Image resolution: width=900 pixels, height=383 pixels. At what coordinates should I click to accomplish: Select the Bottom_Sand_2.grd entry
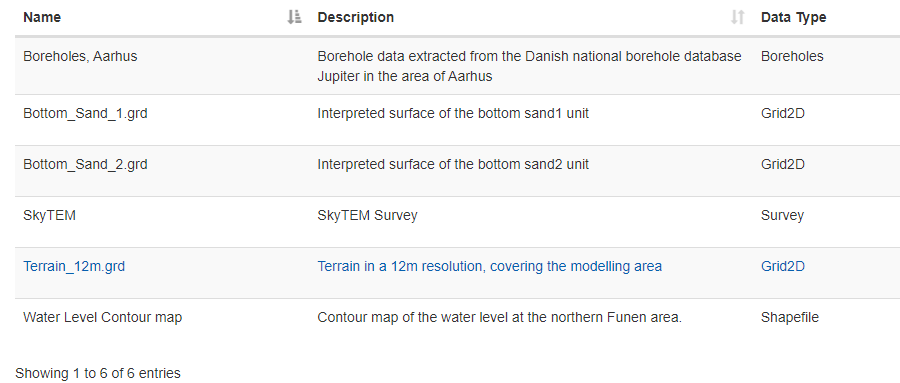(85, 164)
